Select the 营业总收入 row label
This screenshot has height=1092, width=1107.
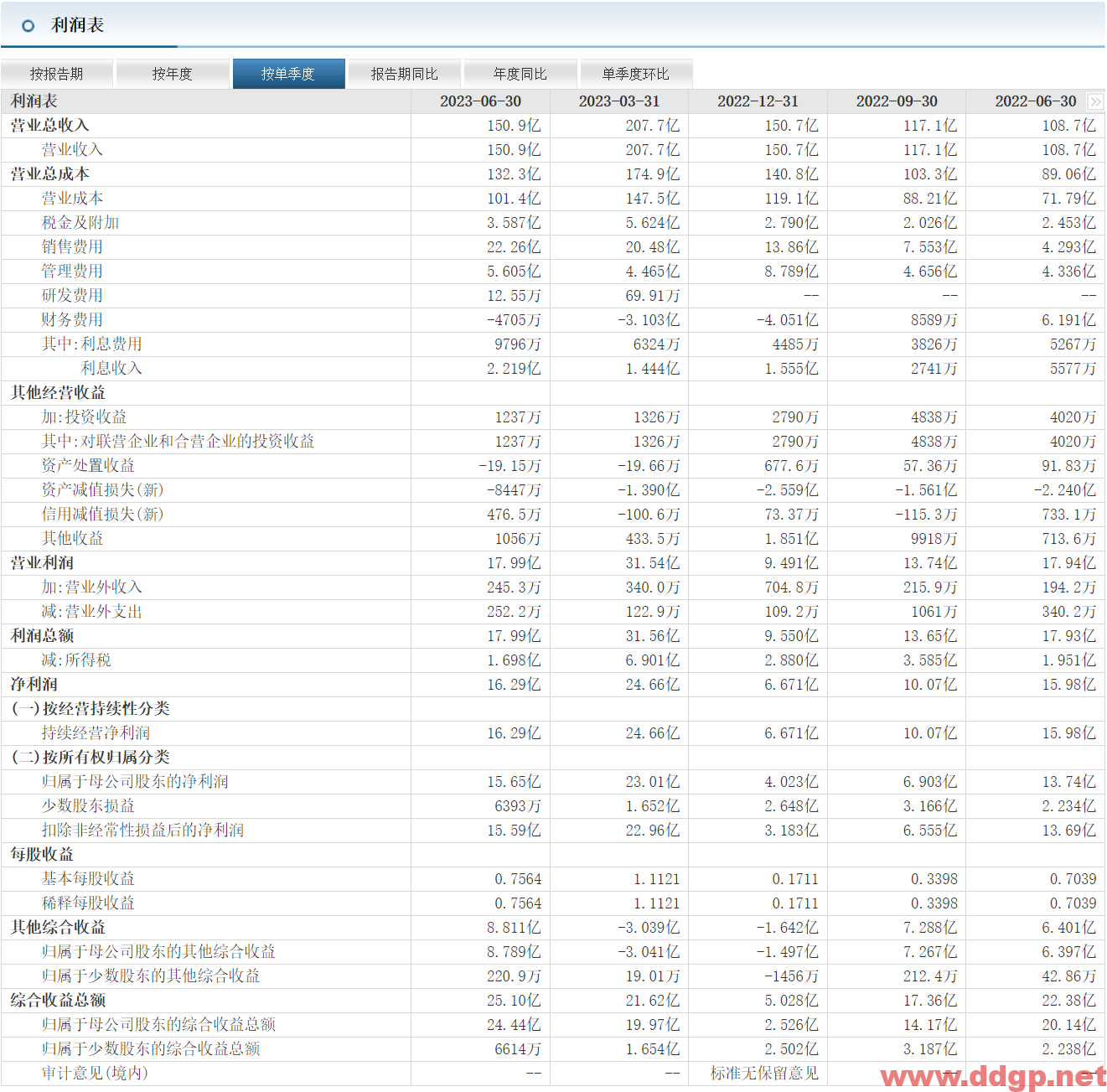coord(49,126)
